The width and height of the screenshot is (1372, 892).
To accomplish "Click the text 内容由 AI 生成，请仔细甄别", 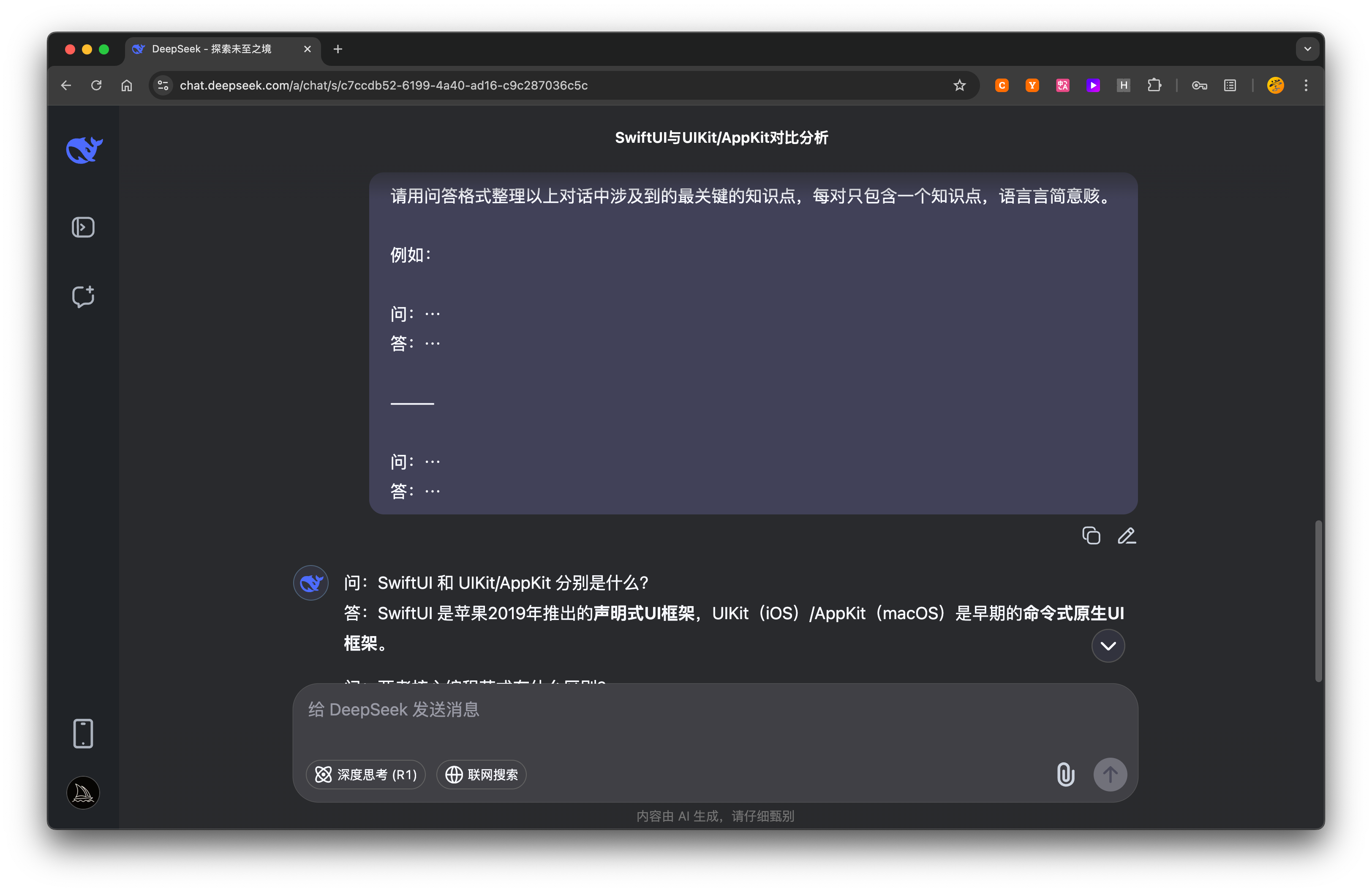I will (x=715, y=816).
